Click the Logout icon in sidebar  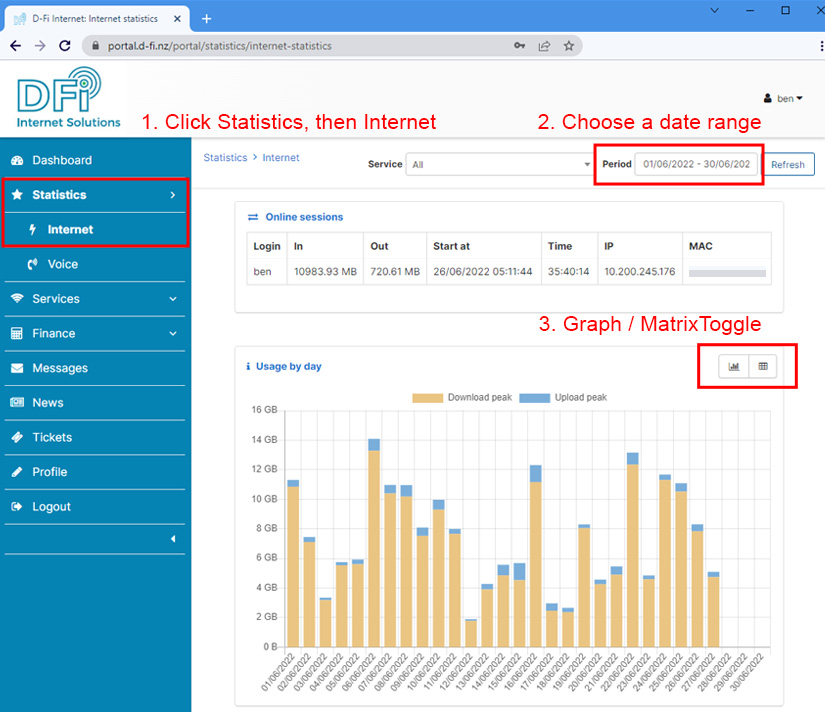point(17,507)
